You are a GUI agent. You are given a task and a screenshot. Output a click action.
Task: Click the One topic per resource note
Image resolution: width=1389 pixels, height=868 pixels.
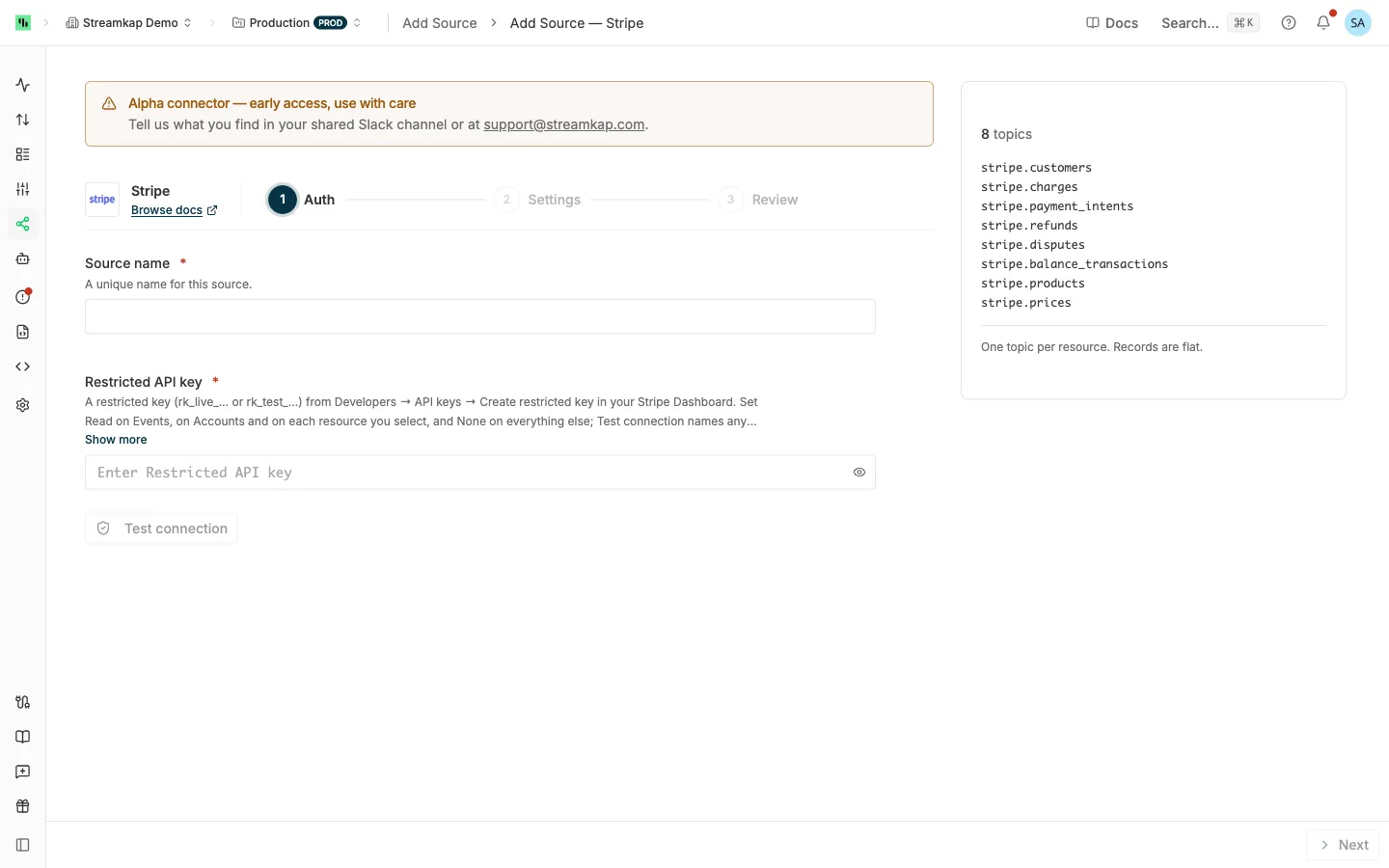click(x=1092, y=347)
